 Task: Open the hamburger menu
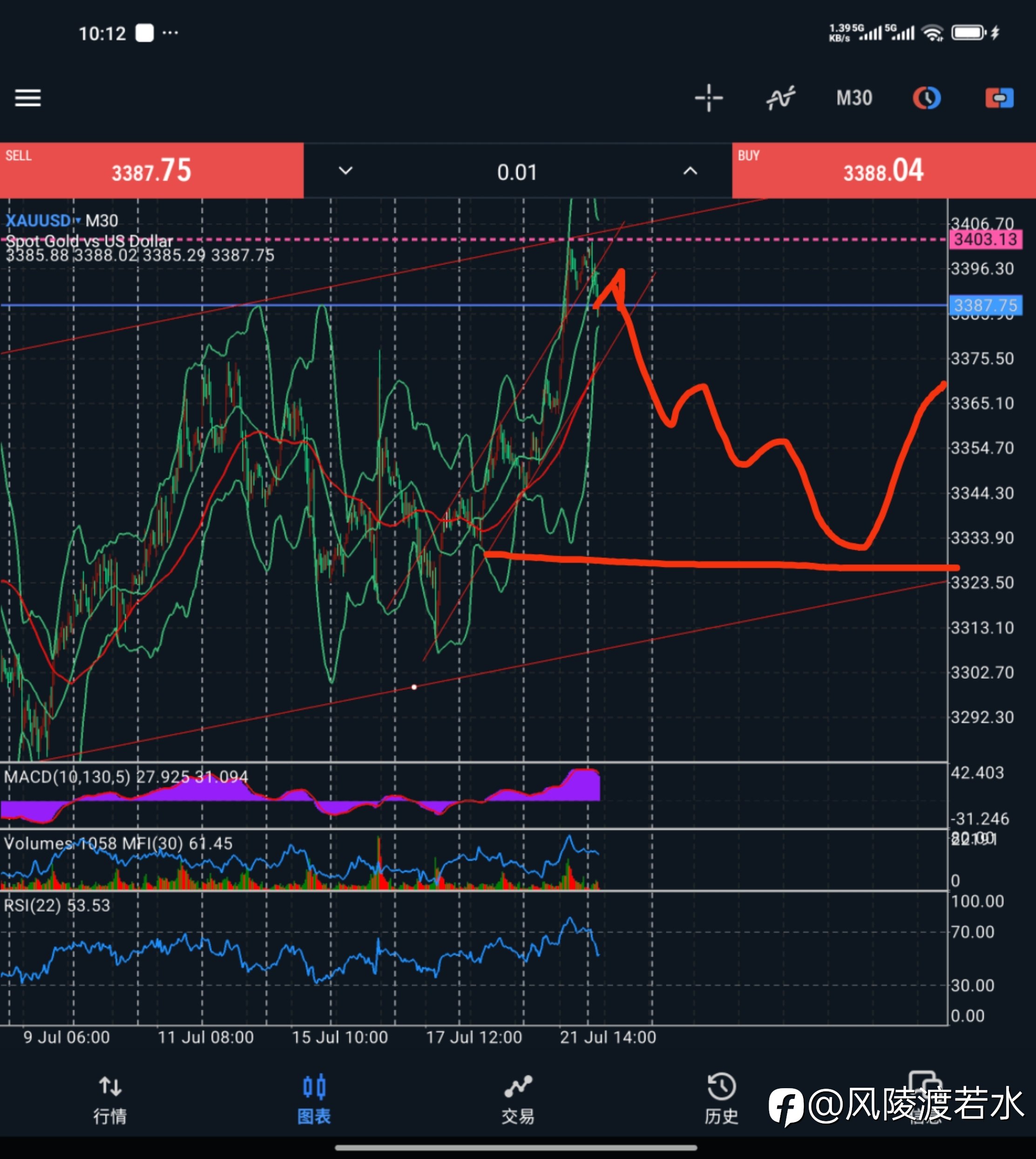[x=27, y=98]
